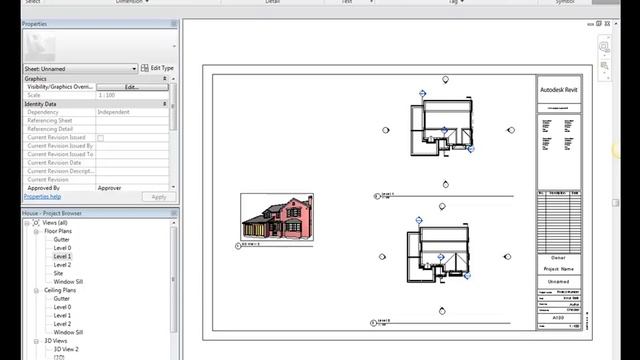640x360 pixels.
Task: Close the Properties palette with its X
Action: (x=174, y=24)
